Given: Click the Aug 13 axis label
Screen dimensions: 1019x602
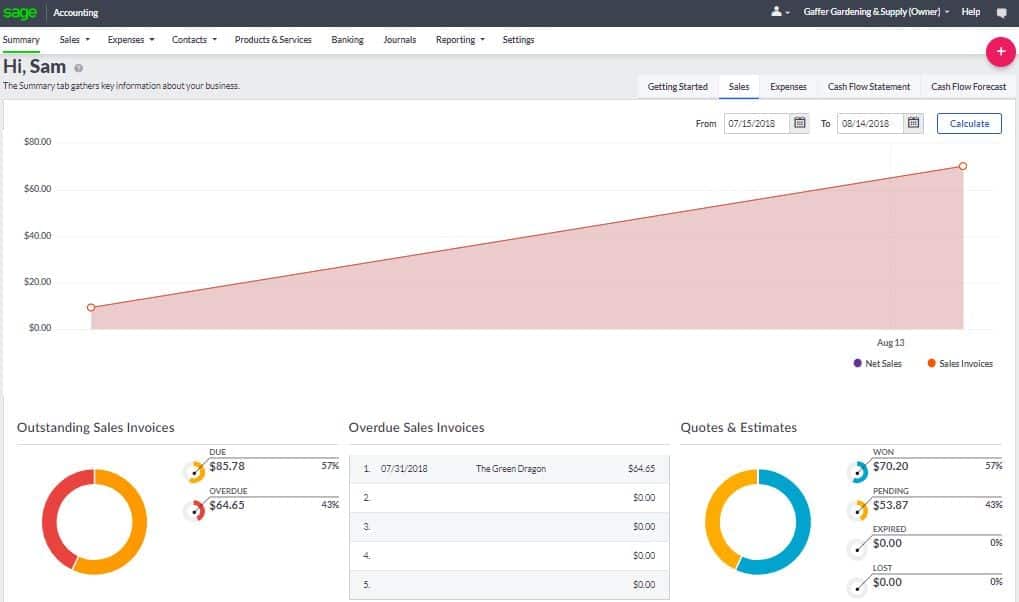Looking at the screenshot, I should tap(890, 343).
